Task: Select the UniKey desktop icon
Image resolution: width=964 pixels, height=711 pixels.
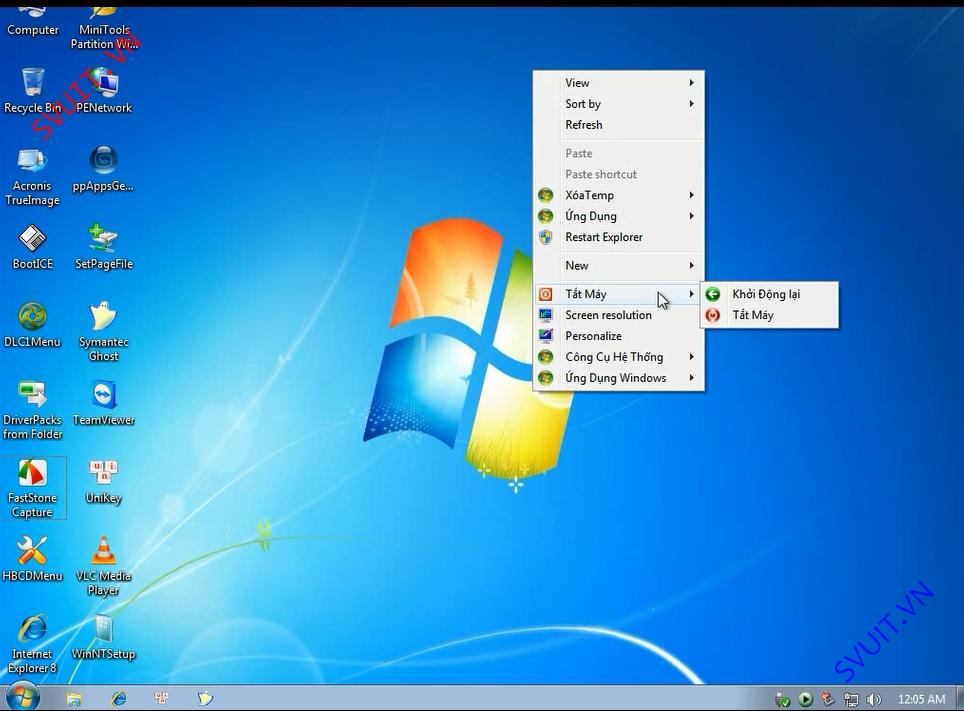Action: coord(103,482)
